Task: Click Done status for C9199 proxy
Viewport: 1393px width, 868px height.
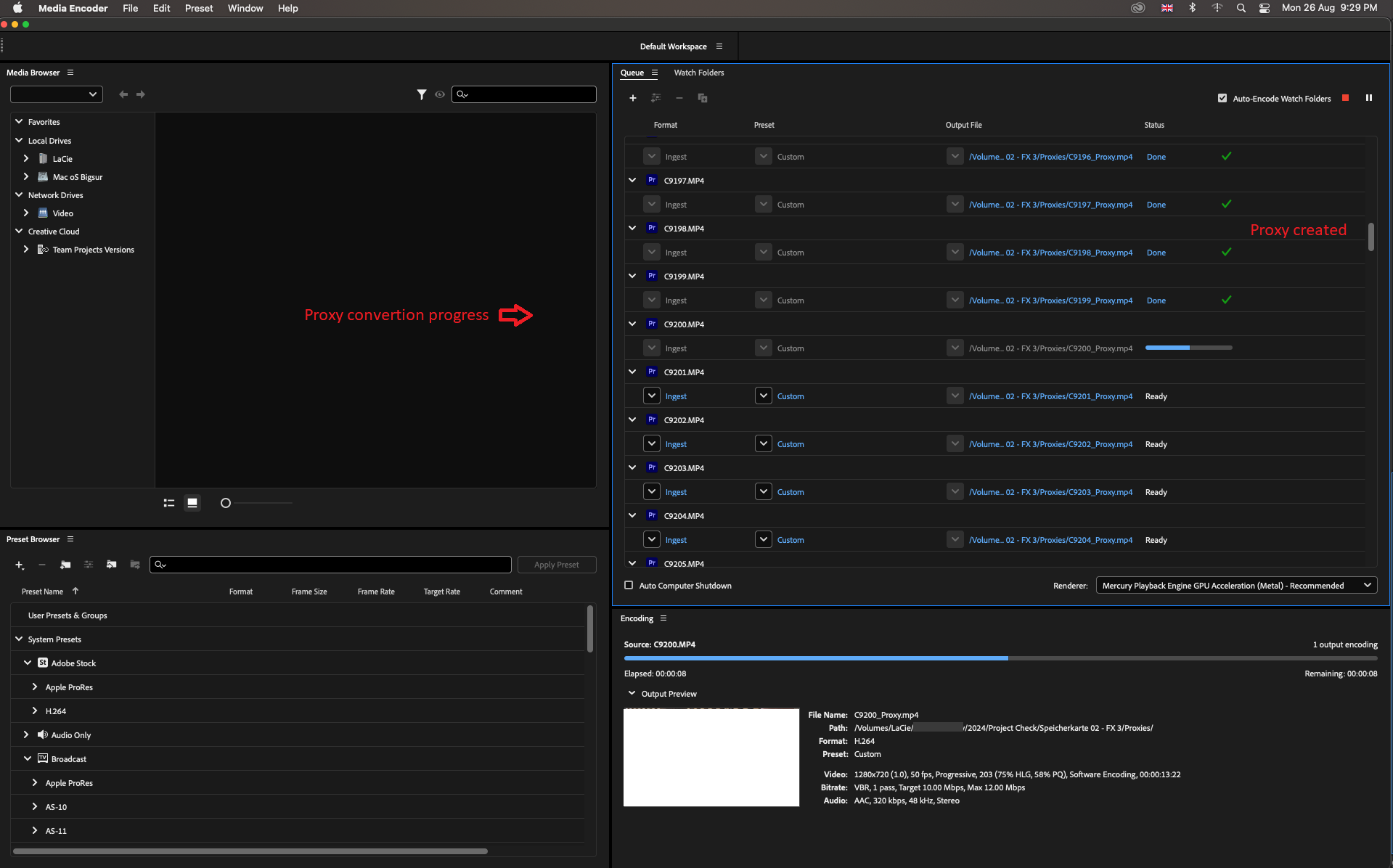Action: tap(1156, 300)
